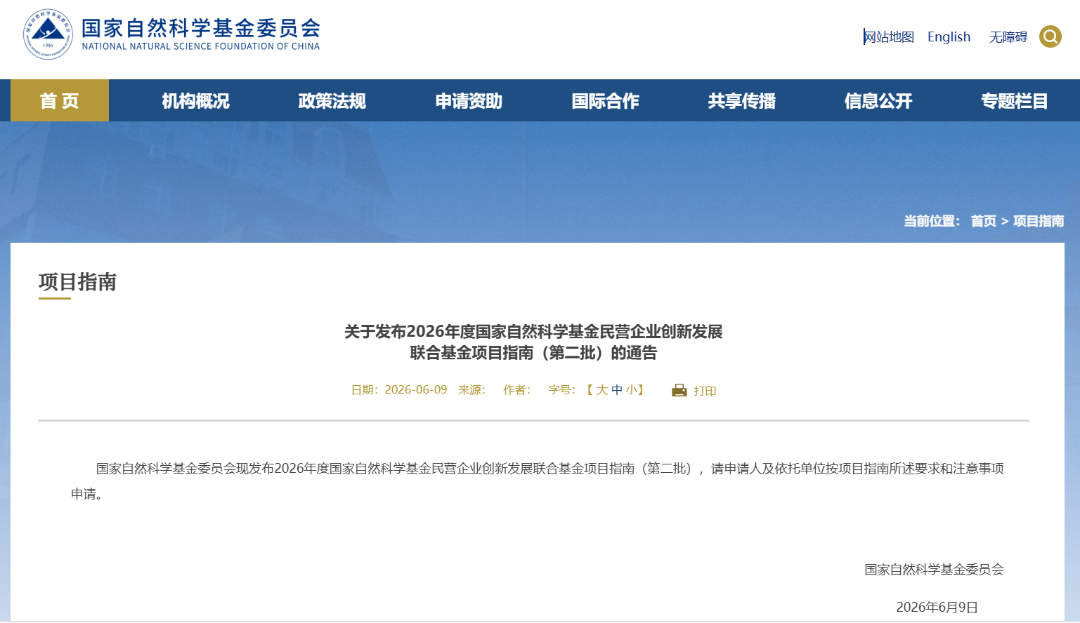Click NATIONAL NATURAL SCIENCE FOUNDATION OF CHINA text
1080x623 pixels.
point(200,47)
